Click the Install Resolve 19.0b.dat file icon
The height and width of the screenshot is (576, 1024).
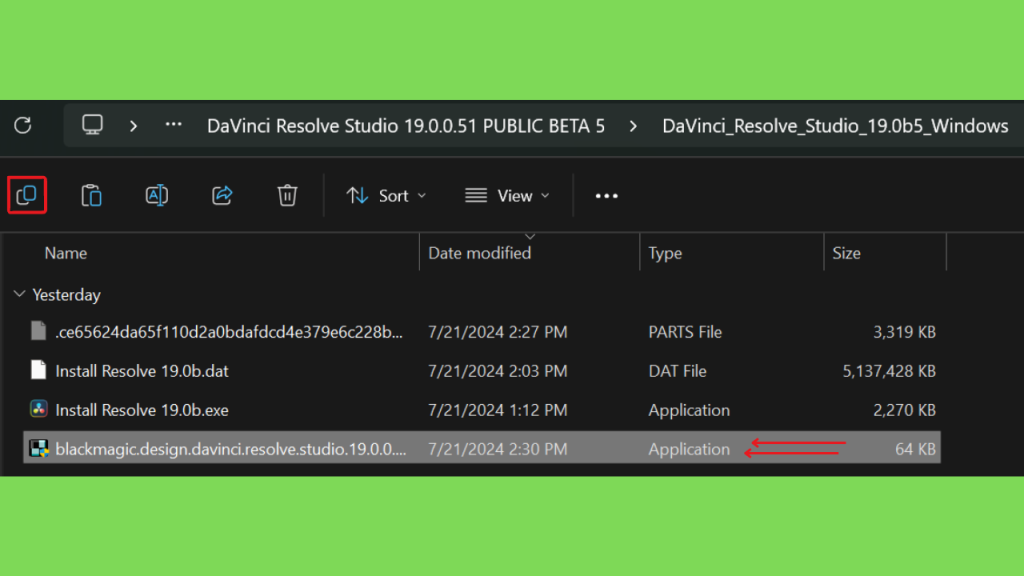(39, 370)
